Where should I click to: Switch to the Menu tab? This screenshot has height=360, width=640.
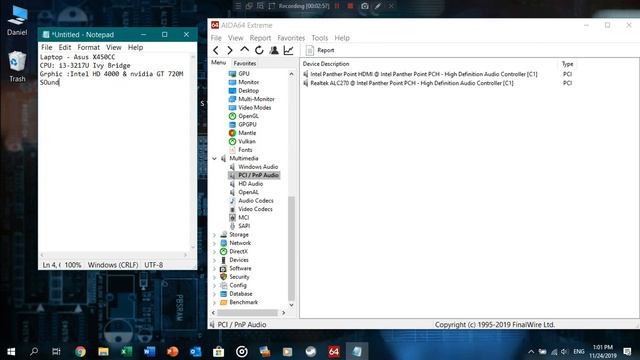(218, 62)
